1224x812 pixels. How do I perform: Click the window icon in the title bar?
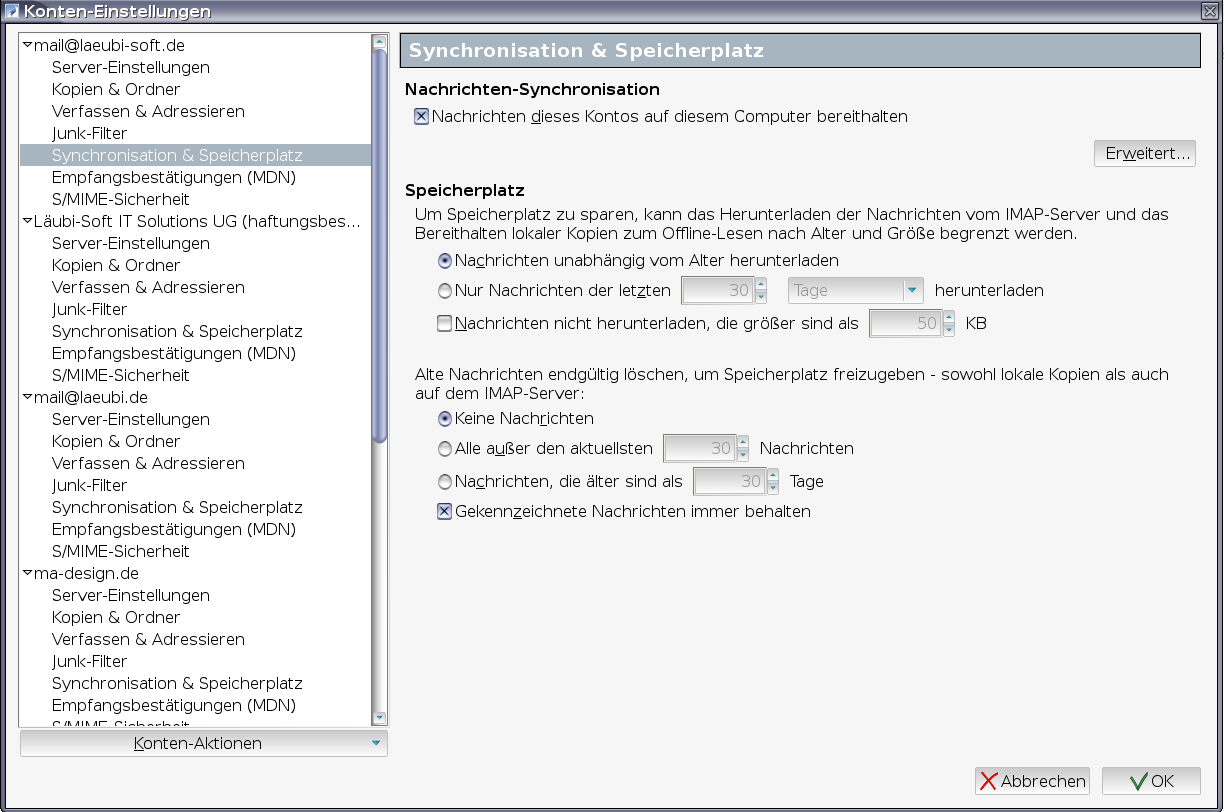[x=12, y=11]
